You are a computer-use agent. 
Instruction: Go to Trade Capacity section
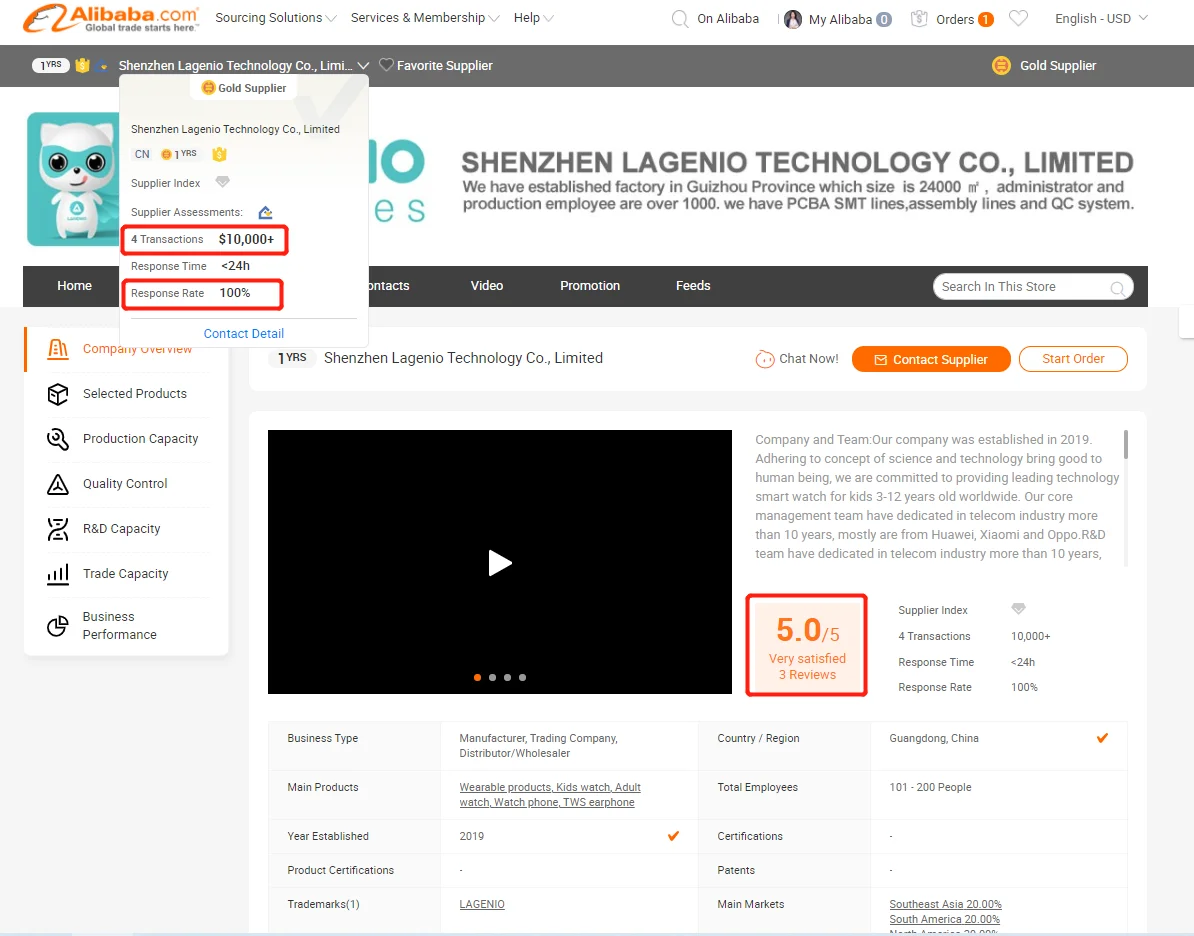(x=126, y=573)
